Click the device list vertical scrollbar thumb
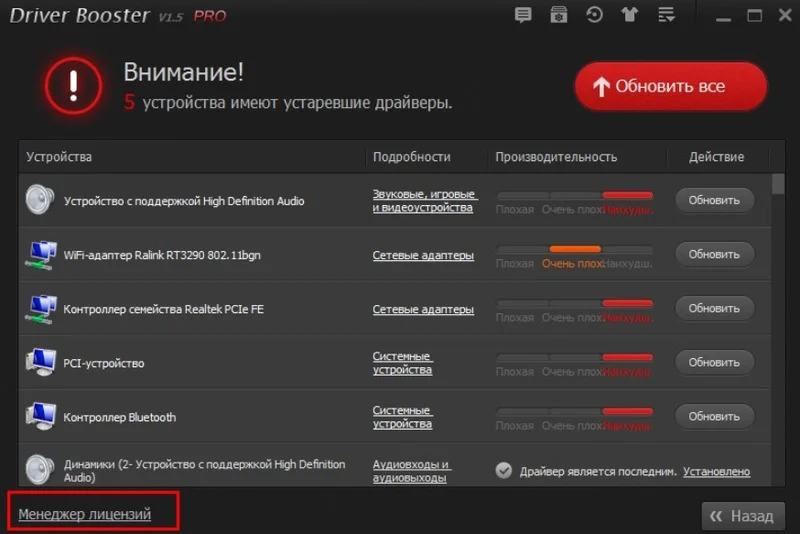This screenshot has height=534, width=800. point(778,184)
